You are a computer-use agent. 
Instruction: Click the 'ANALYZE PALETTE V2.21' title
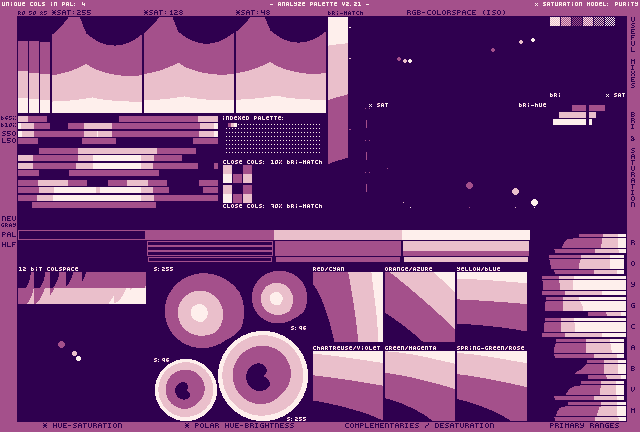[x=320, y=4]
